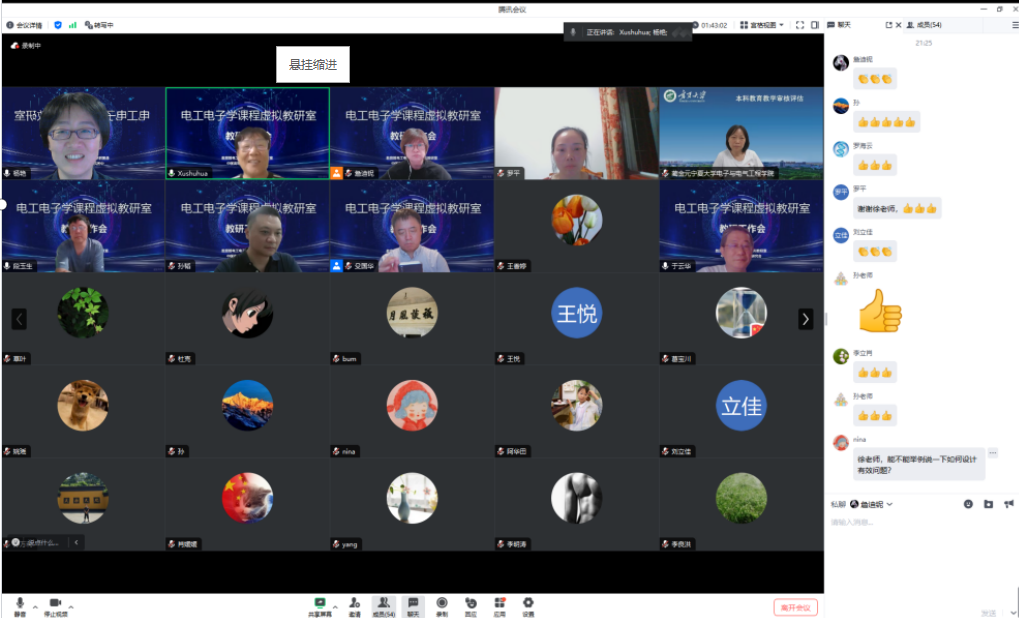1019x618 pixels.
Task: Click nina's avatar in the chat list
Action: pos(841,443)
